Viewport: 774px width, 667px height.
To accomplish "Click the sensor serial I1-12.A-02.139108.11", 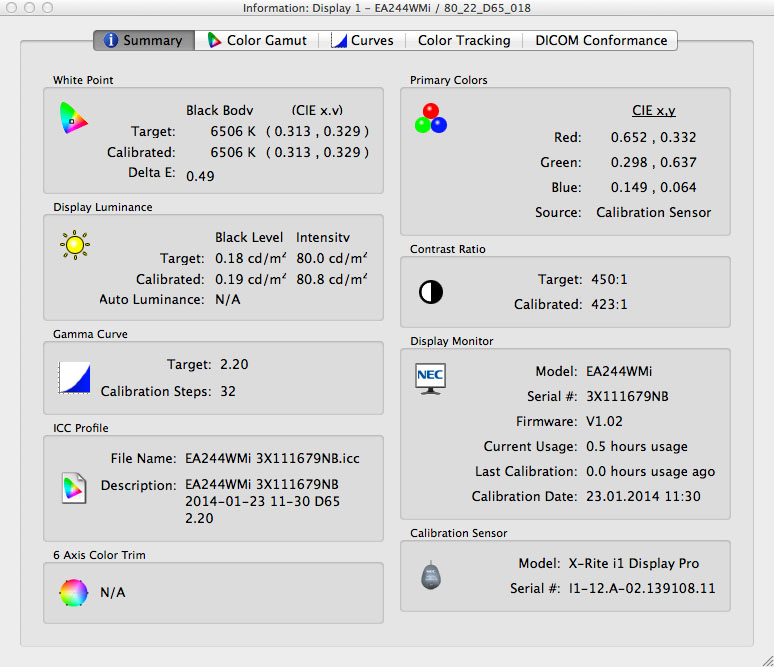I will point(642,589).
